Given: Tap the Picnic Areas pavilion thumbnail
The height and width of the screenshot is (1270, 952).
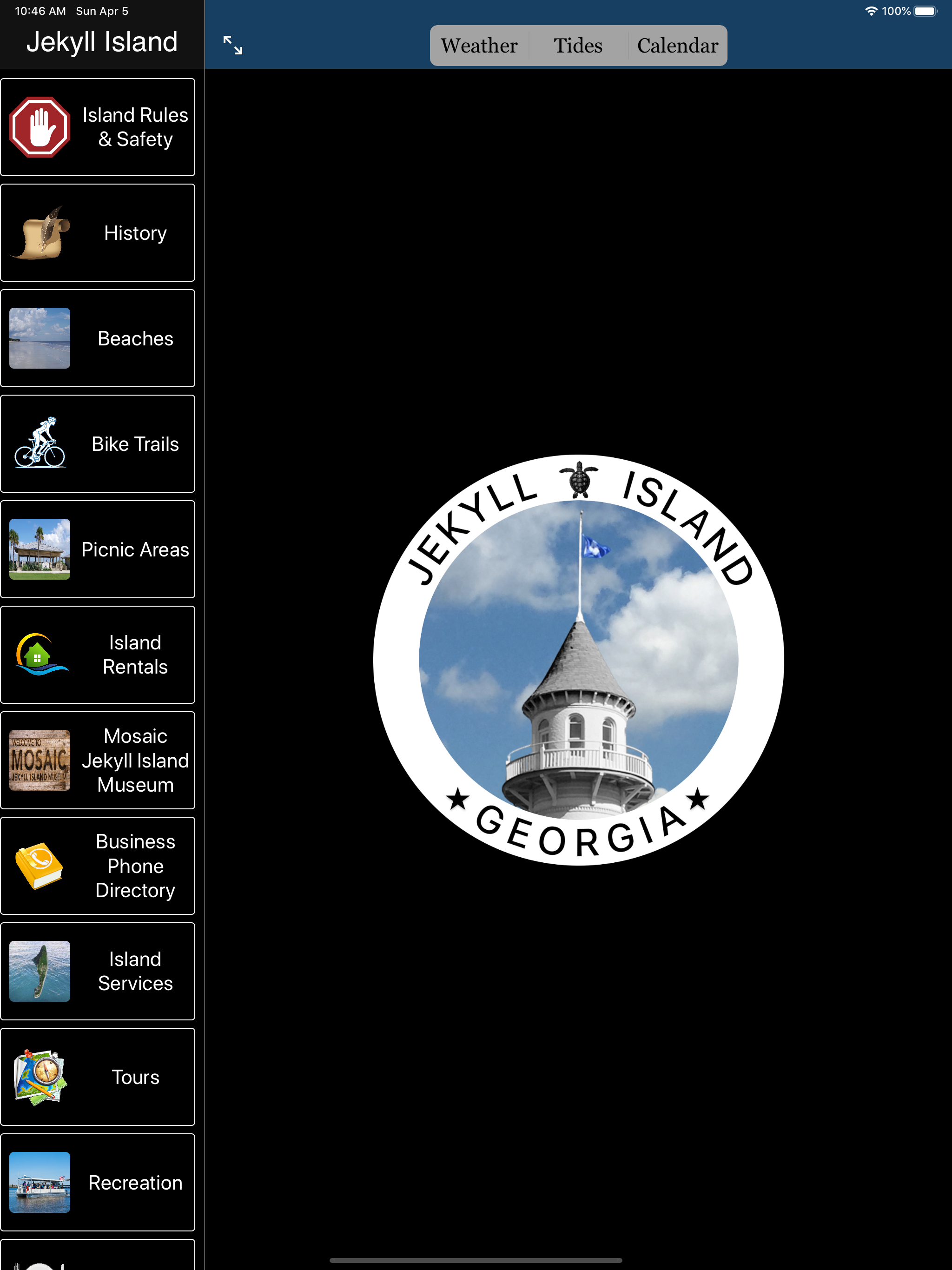Looking at the screenshot, I should [x=40, y=549].
